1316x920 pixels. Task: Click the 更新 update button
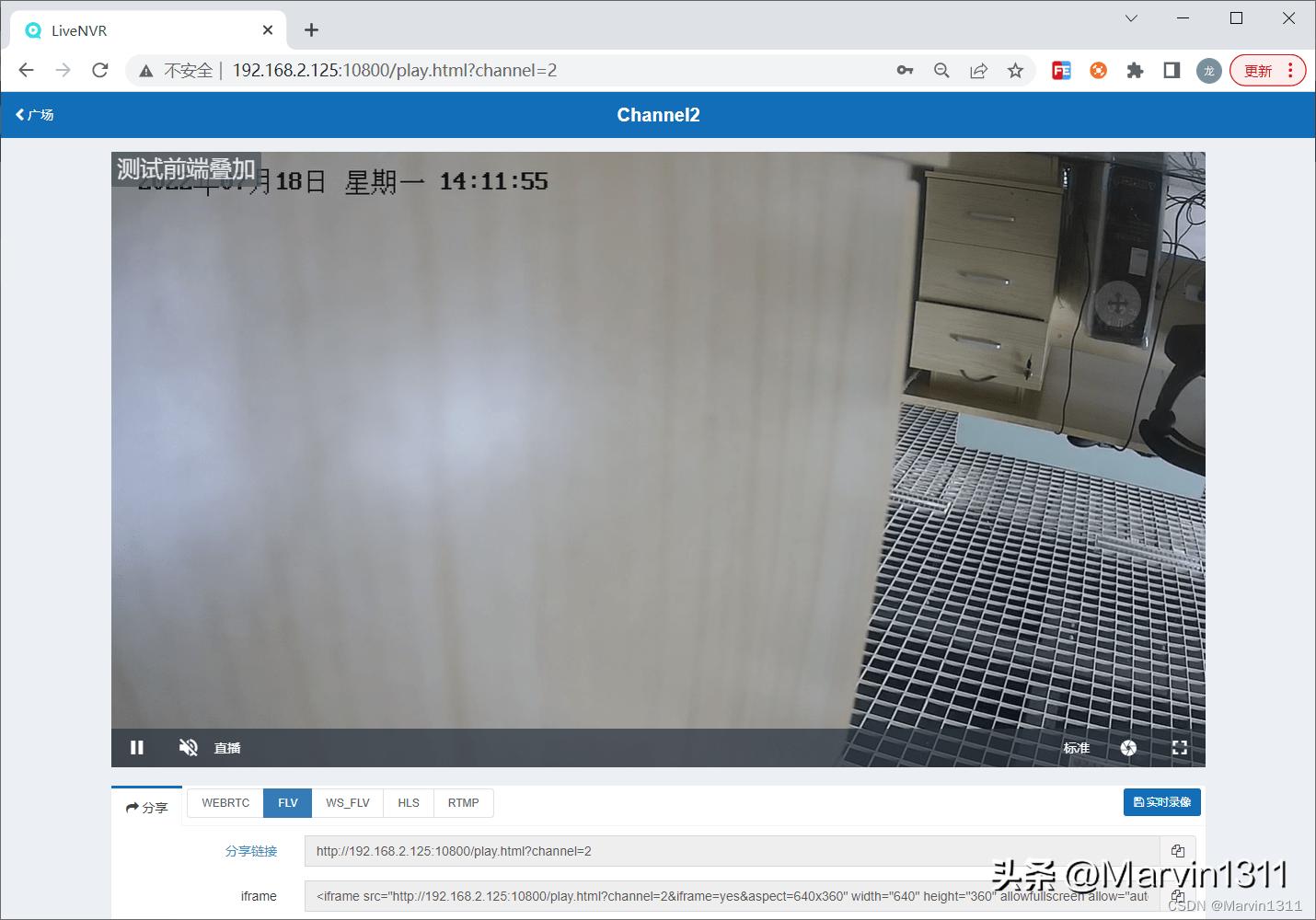pos(1258,70)
